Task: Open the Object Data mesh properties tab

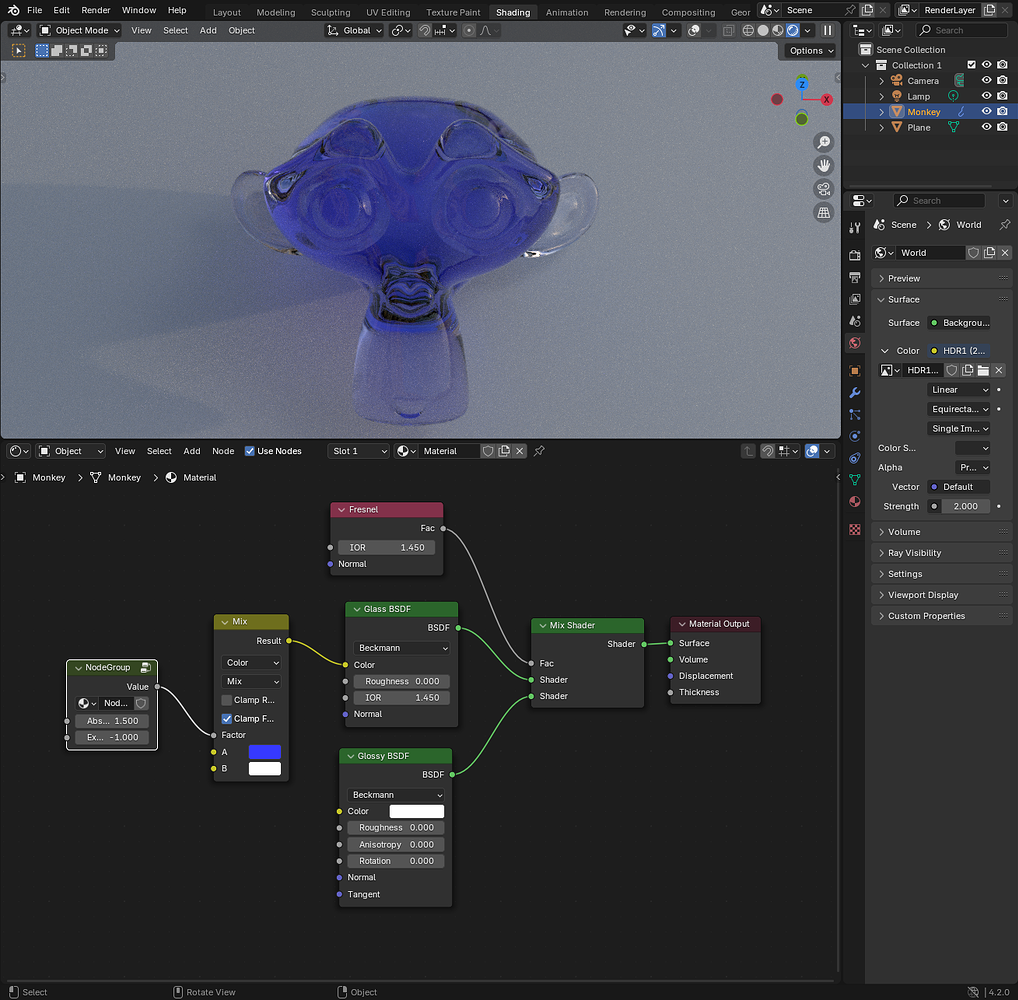Action: (x=854, y=480)
